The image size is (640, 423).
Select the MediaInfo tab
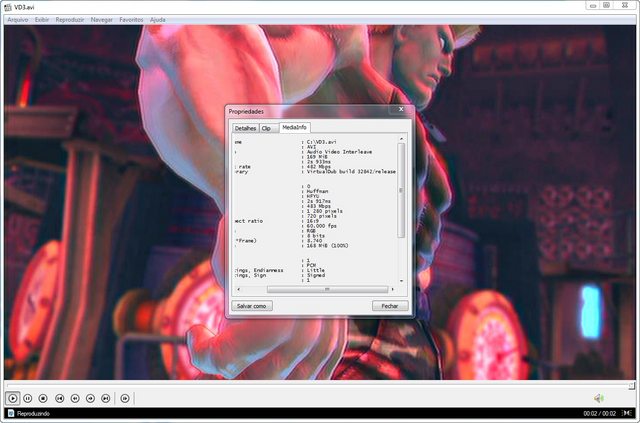295,127
